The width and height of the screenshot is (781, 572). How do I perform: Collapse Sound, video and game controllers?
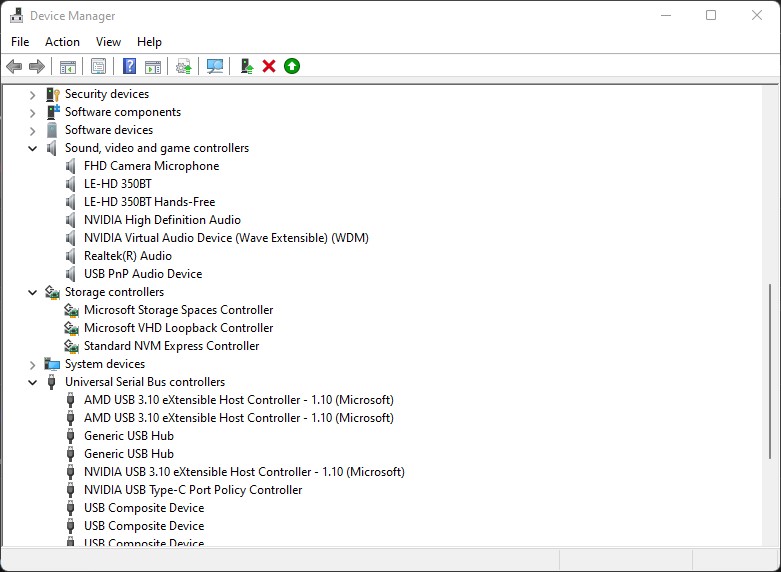pos(33,148)
